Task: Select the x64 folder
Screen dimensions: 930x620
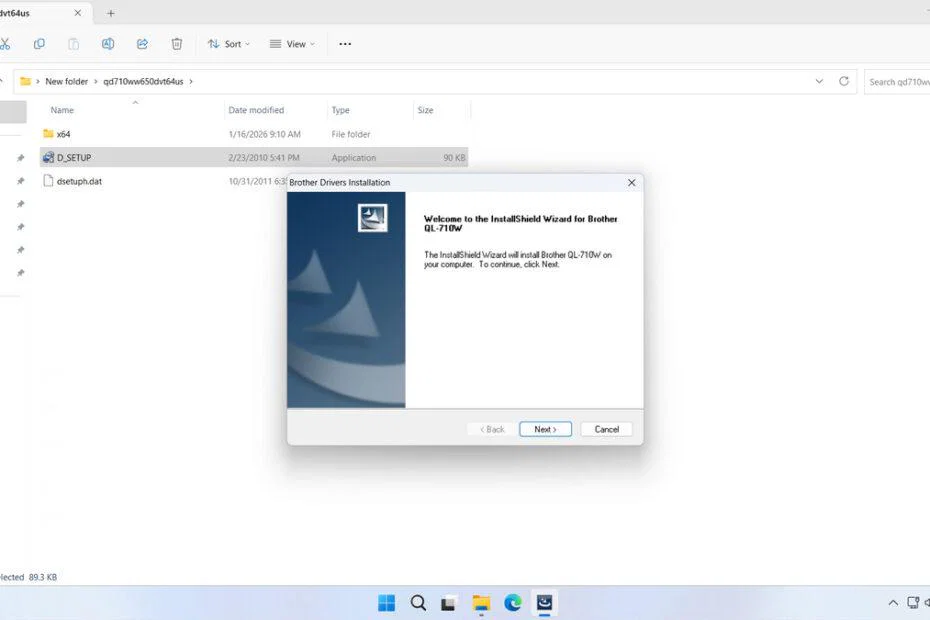Action: tap(64, 133)
